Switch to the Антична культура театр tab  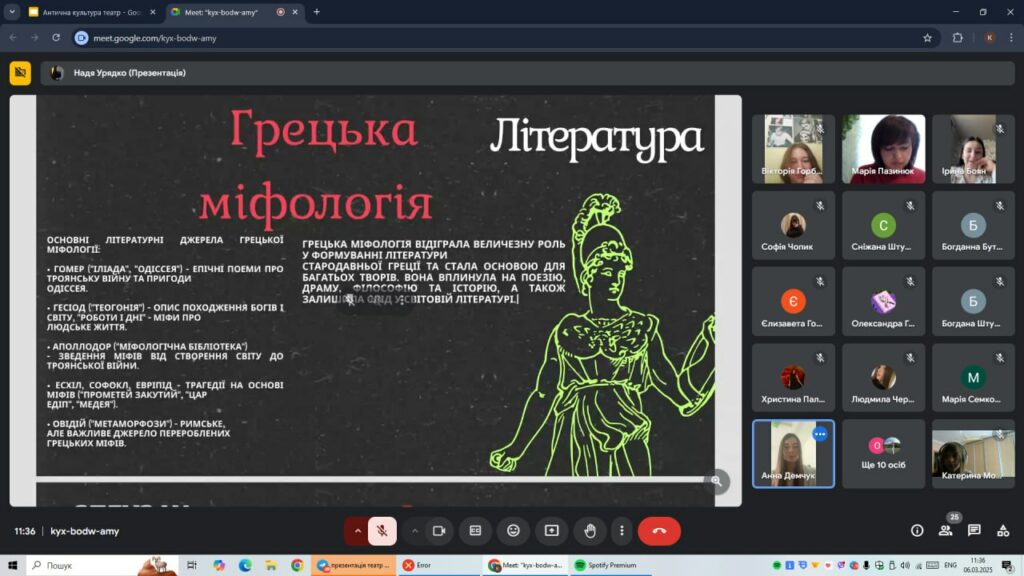[x=88, y=12]
